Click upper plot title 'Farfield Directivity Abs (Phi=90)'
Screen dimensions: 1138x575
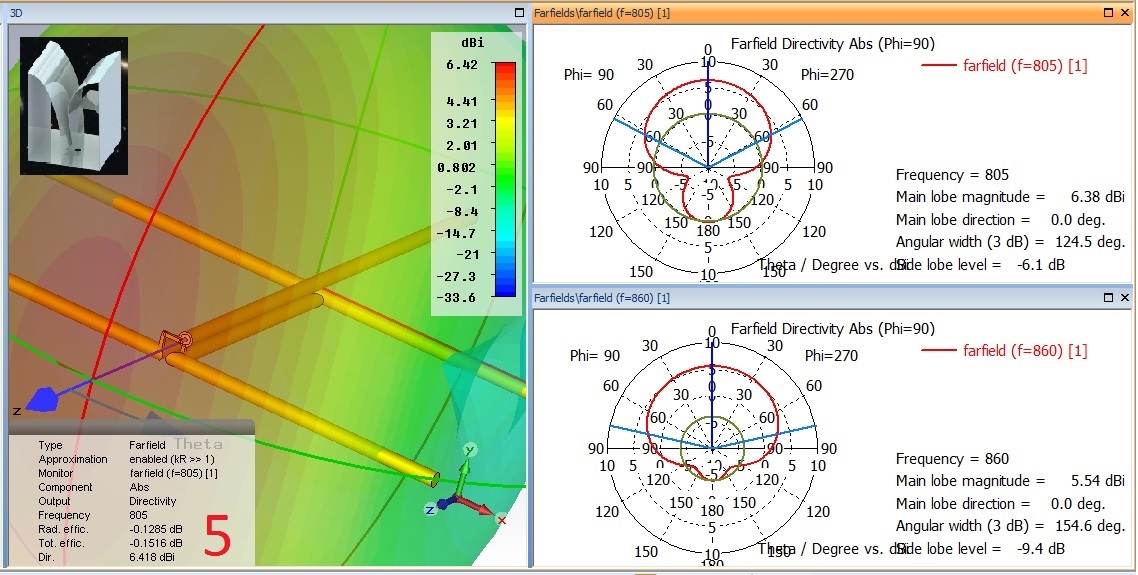(x=832, y=44)
